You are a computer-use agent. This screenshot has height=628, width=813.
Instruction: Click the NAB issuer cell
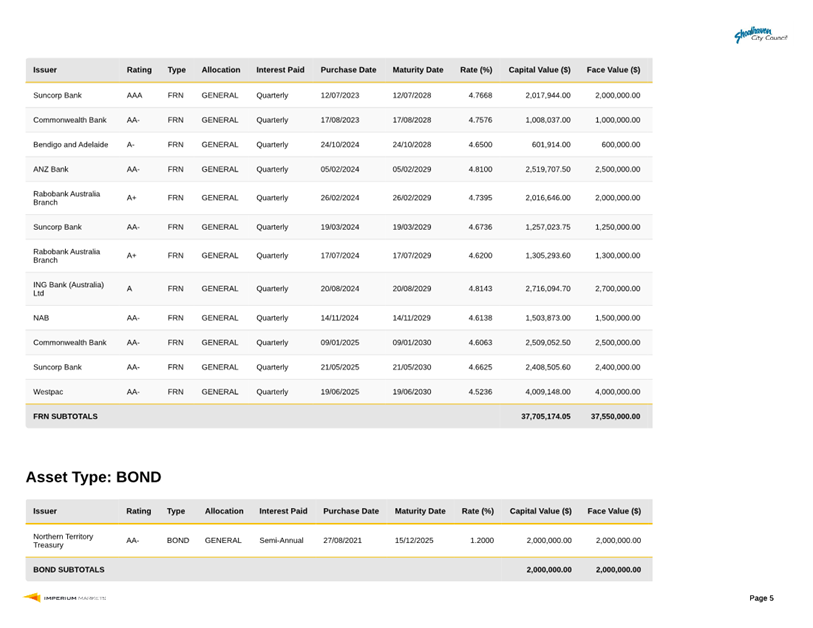click(42, 317)
